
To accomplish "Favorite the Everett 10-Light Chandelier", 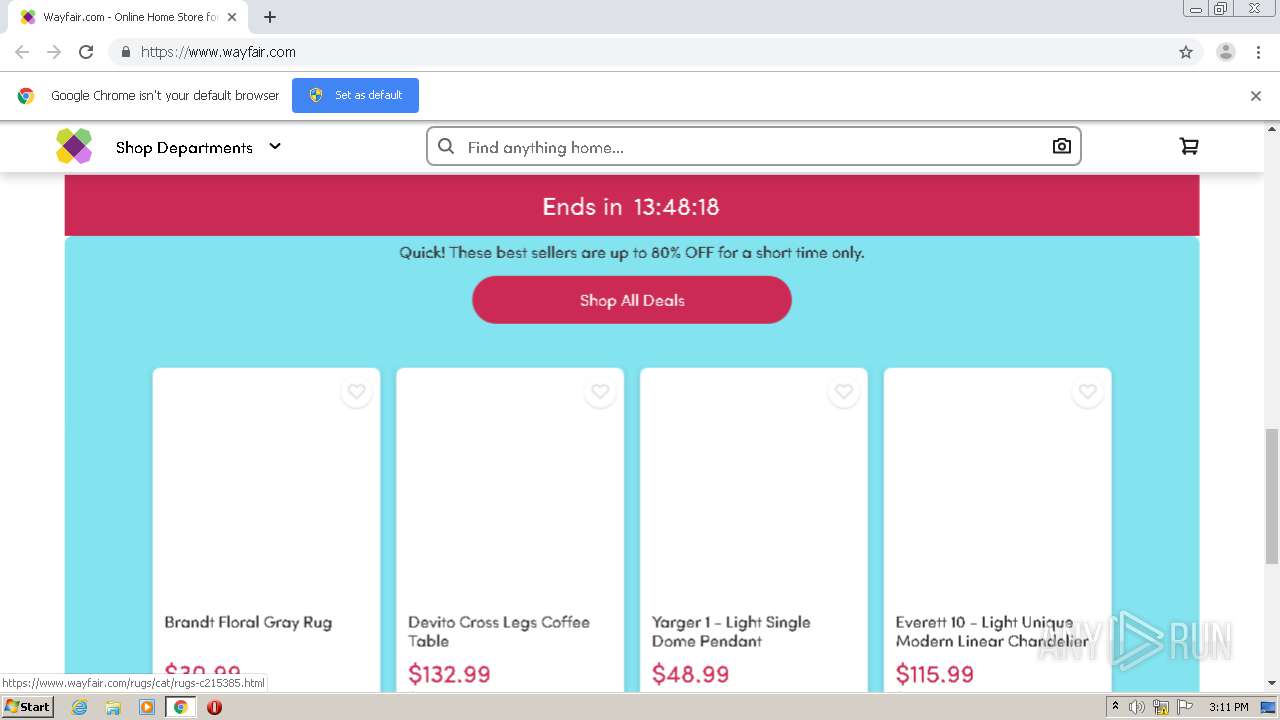I will (1088, 392).
